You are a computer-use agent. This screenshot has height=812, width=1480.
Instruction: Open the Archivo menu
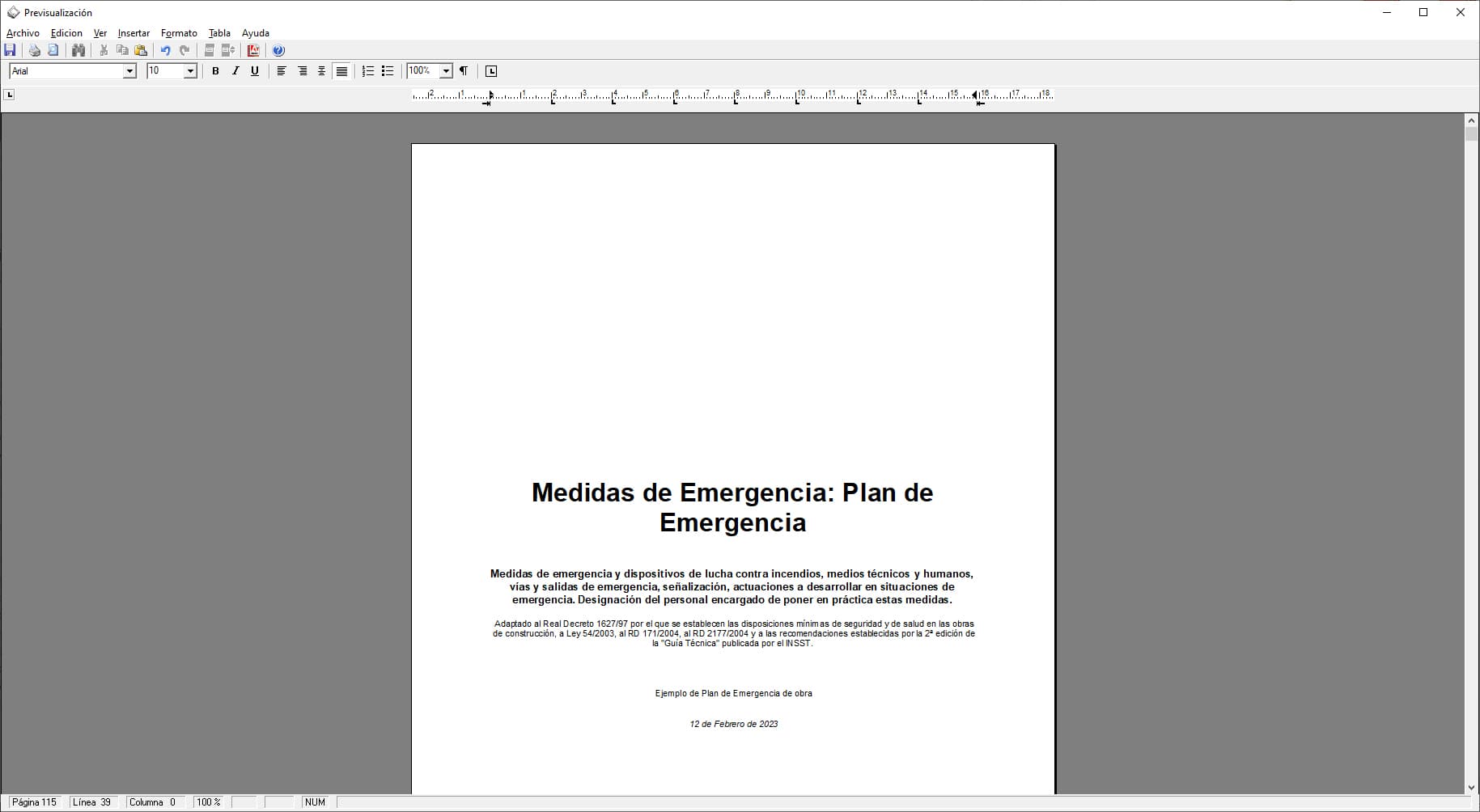(x=23, y=33)
